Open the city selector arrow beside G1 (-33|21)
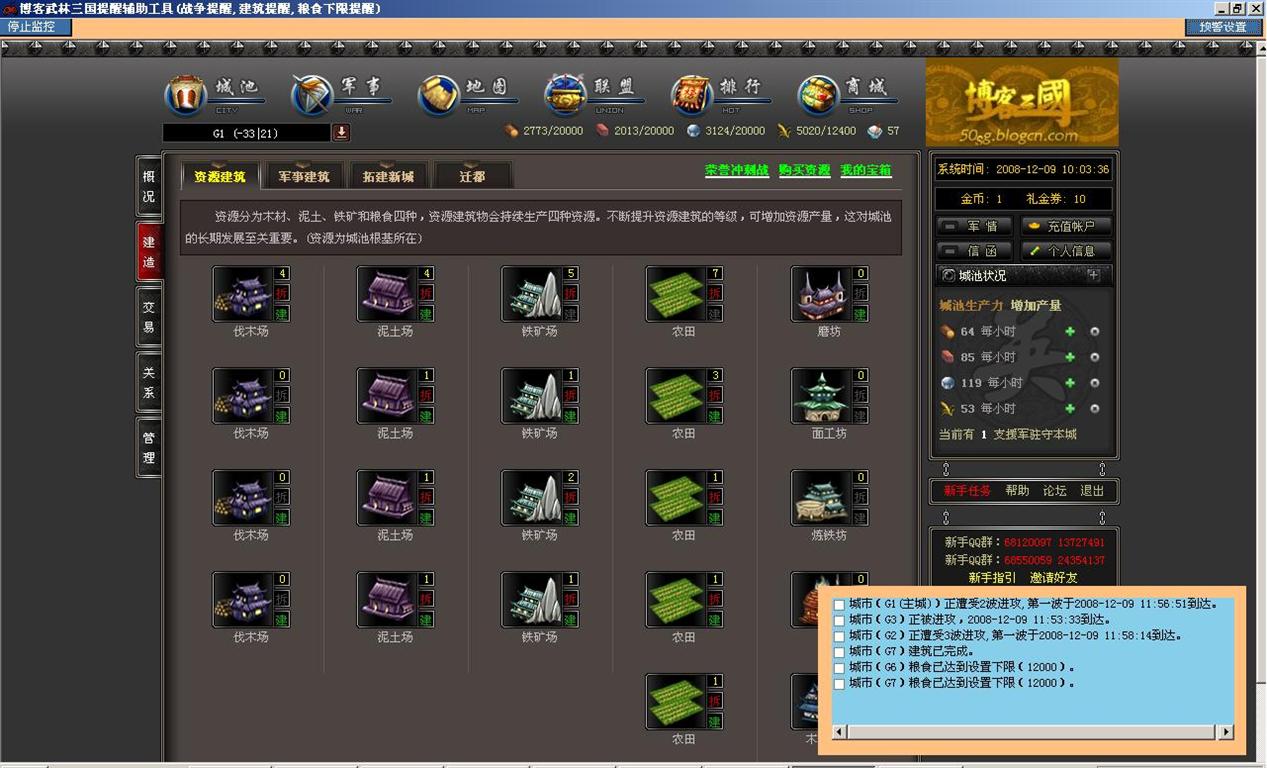Image resolution: width=1267 pixels, height=768 pixels. 341,132
